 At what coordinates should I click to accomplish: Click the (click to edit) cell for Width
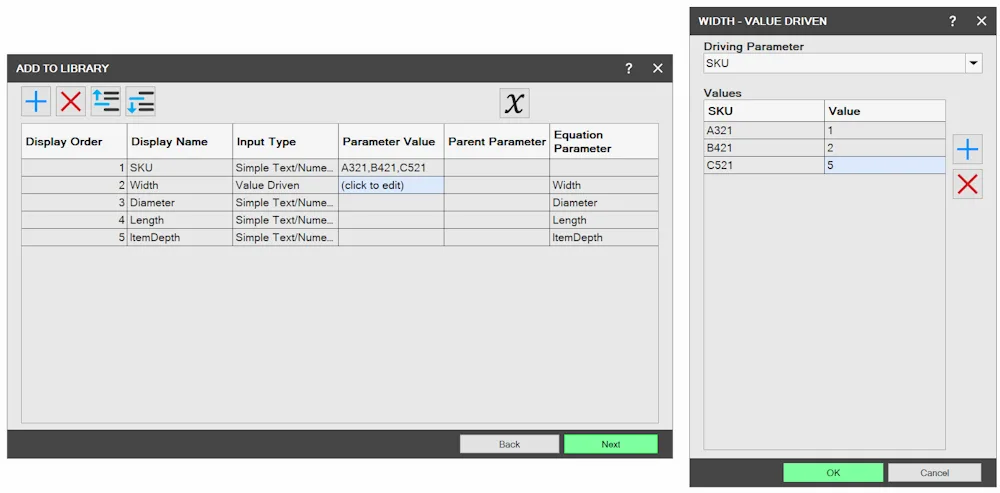point(391,185)
